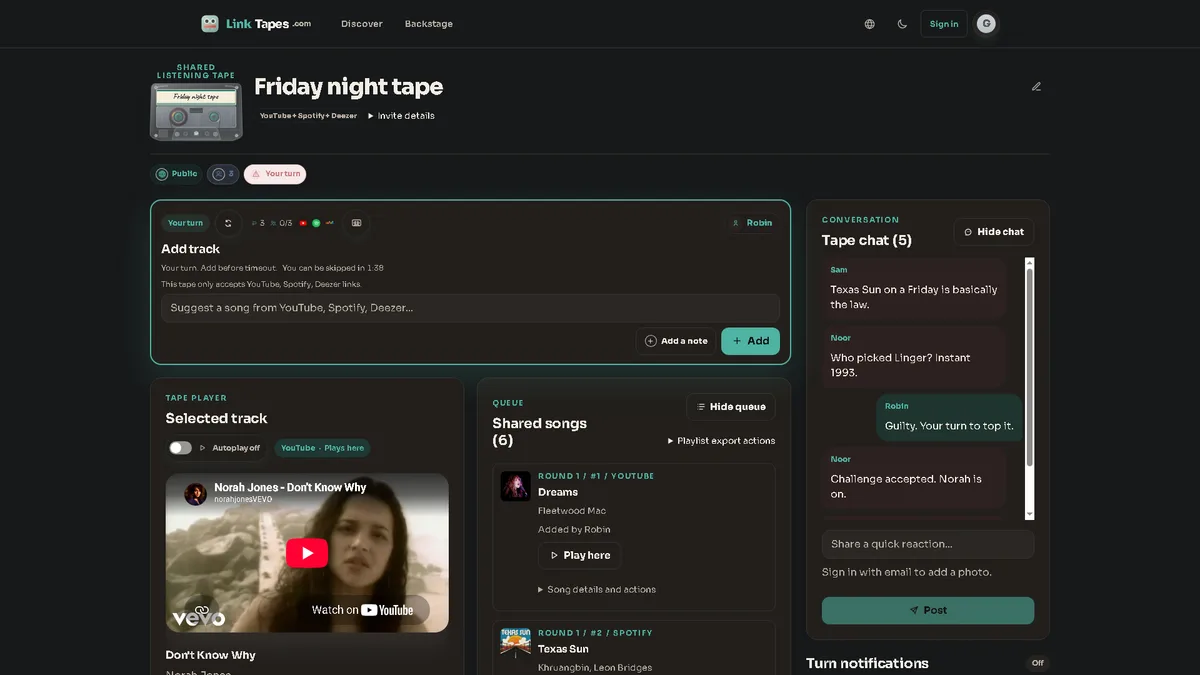Select the cassette tape artwork
The image size is (1200, 675).
tap(196, 111)
